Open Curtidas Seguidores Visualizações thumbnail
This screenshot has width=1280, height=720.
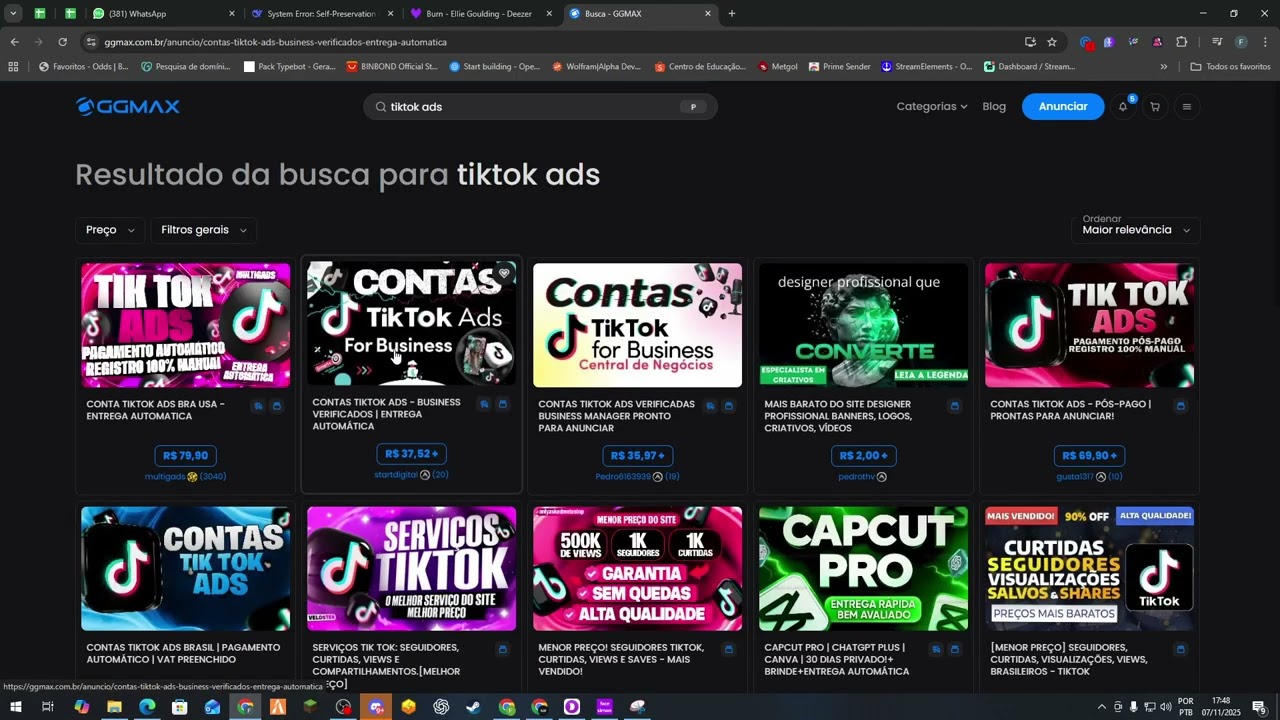click(x=1089, y=568)
